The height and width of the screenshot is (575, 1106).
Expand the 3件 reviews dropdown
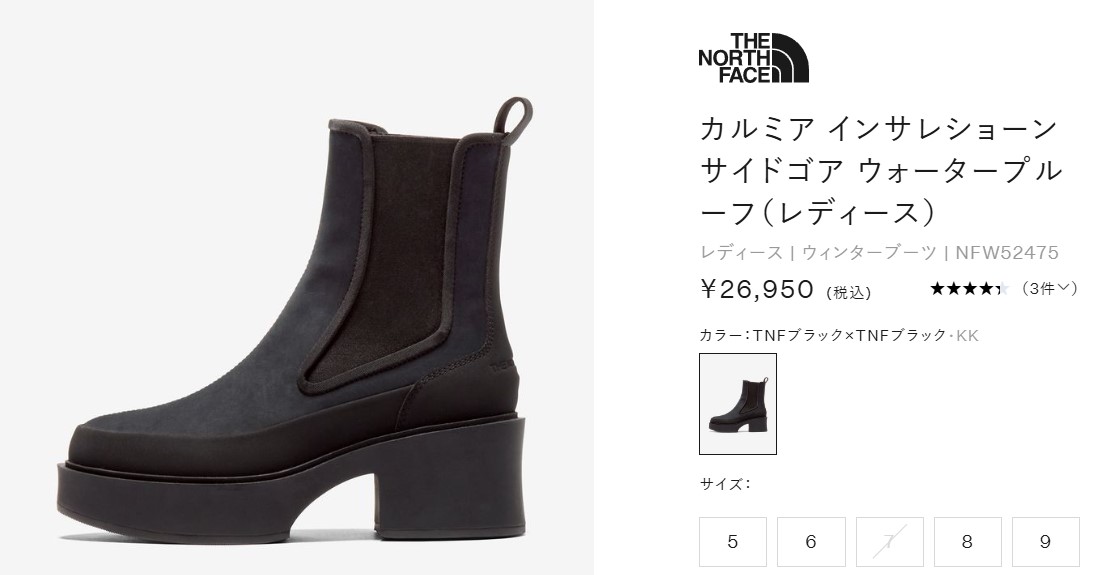[x=1050, y=289]
